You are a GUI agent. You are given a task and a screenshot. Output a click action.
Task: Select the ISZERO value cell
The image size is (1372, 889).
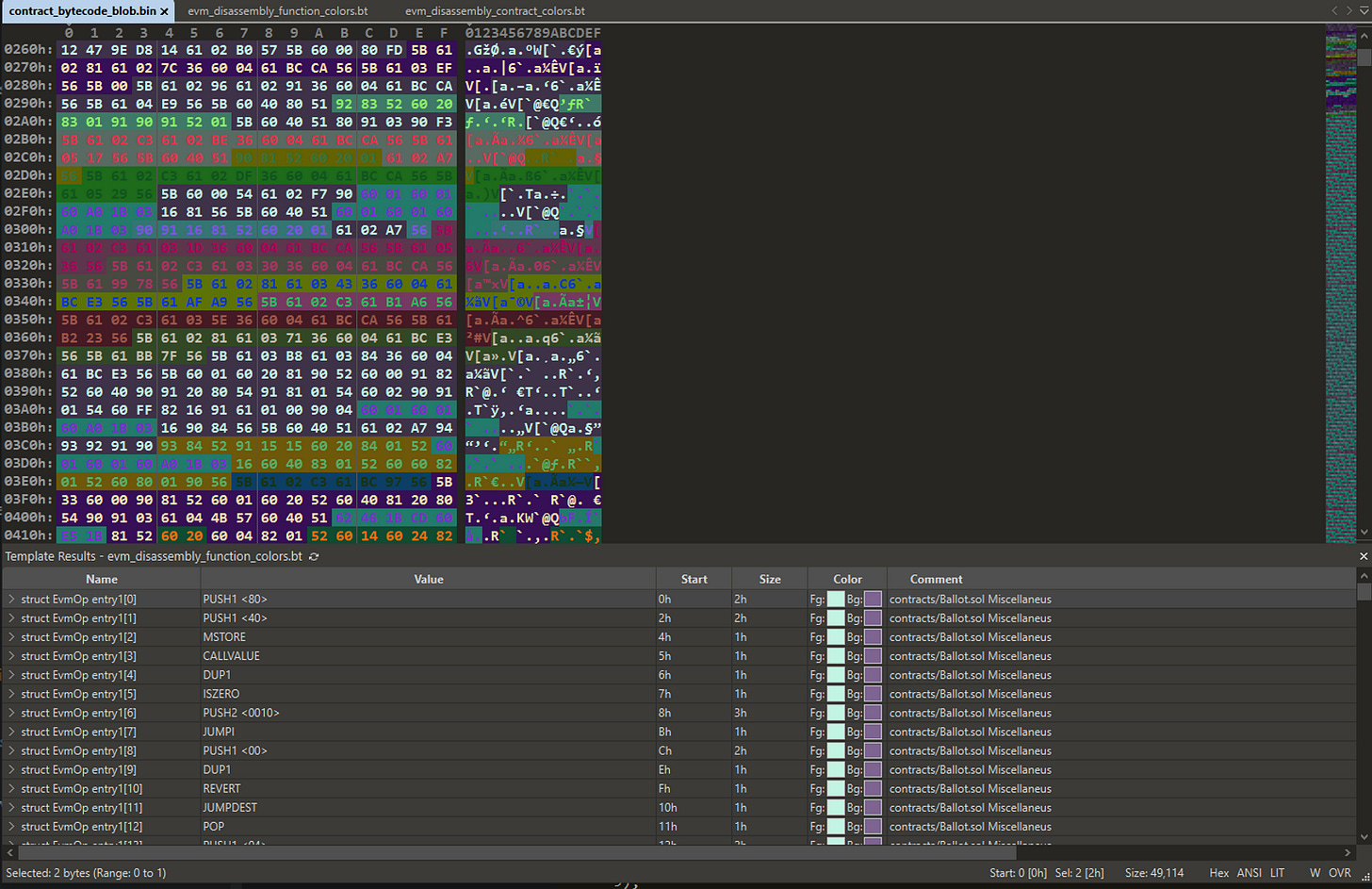(428, 693)
